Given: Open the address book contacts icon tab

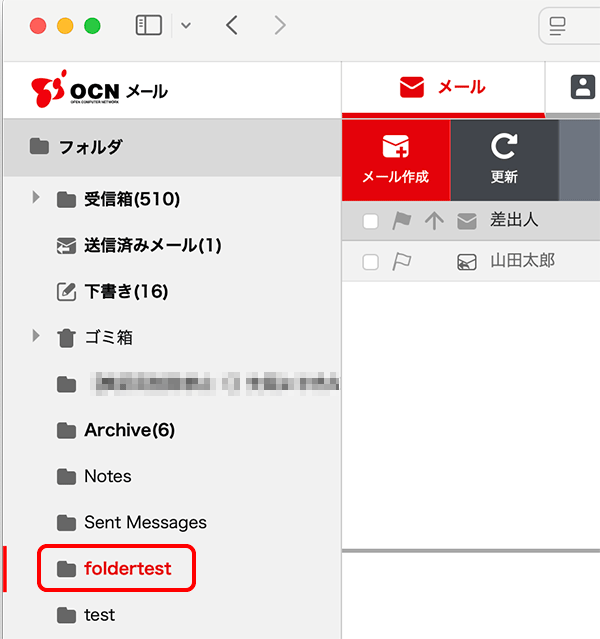Looking at the screenshot, I should (x=582, y=88).
